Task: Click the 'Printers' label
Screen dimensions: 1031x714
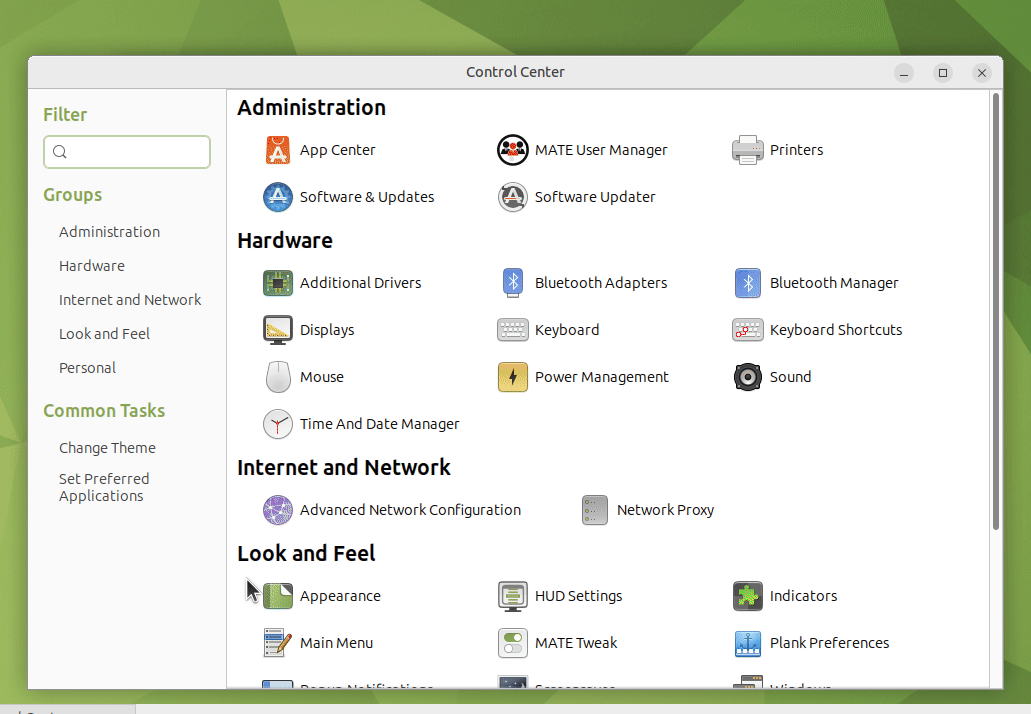Action: 796,150
